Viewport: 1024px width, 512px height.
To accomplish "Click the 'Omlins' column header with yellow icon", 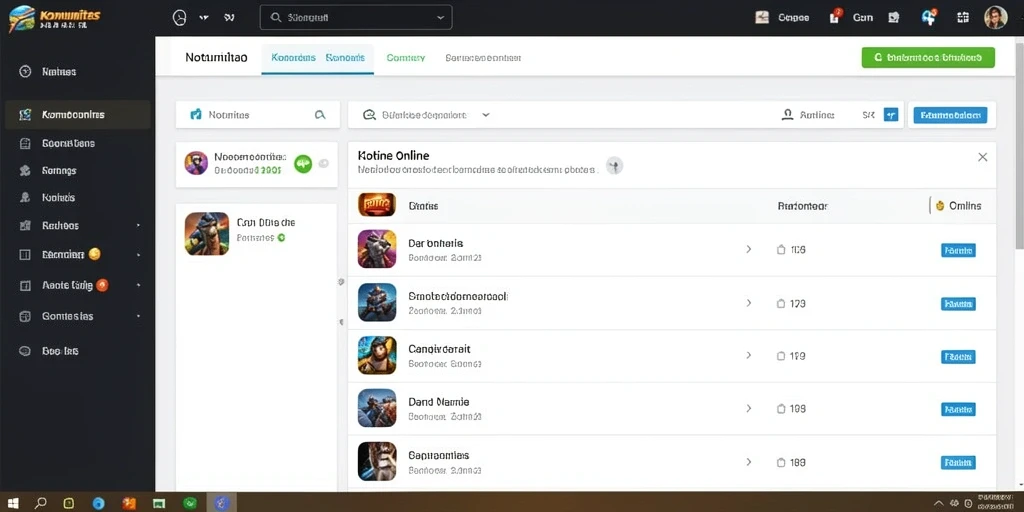I will click(x=957, y=206).
